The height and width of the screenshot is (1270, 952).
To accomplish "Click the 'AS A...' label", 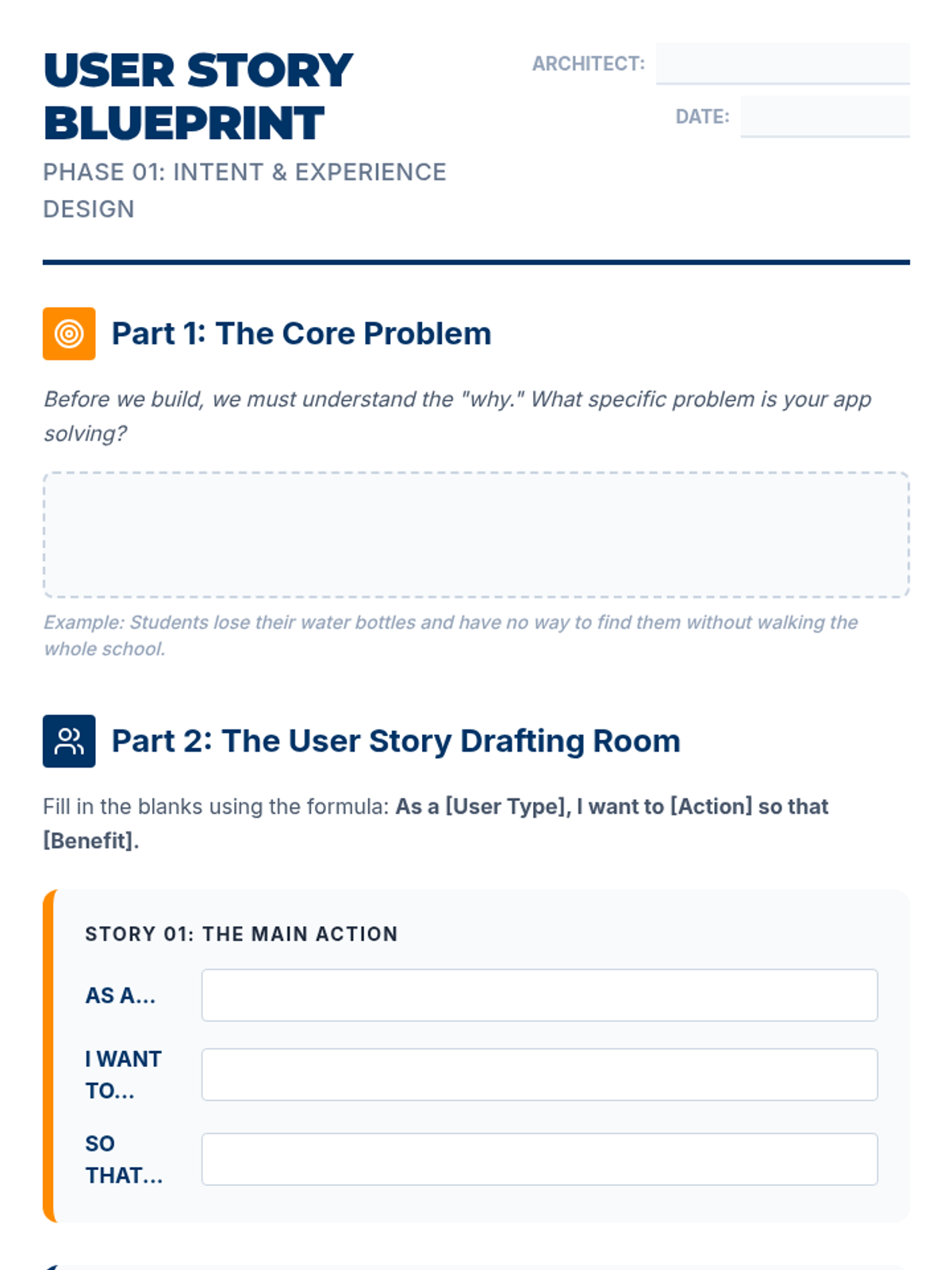I will (x=121, y=995).
